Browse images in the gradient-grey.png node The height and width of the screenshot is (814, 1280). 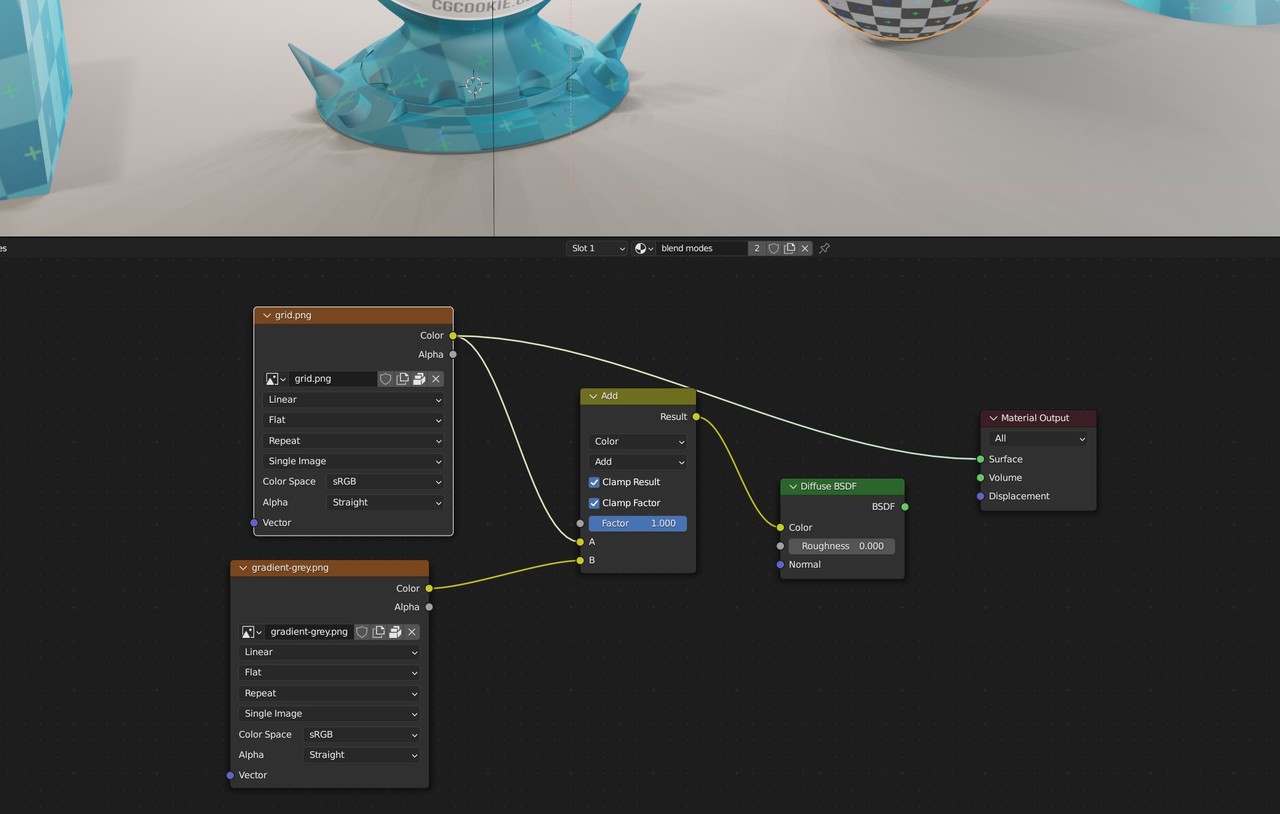coord(251,632)
